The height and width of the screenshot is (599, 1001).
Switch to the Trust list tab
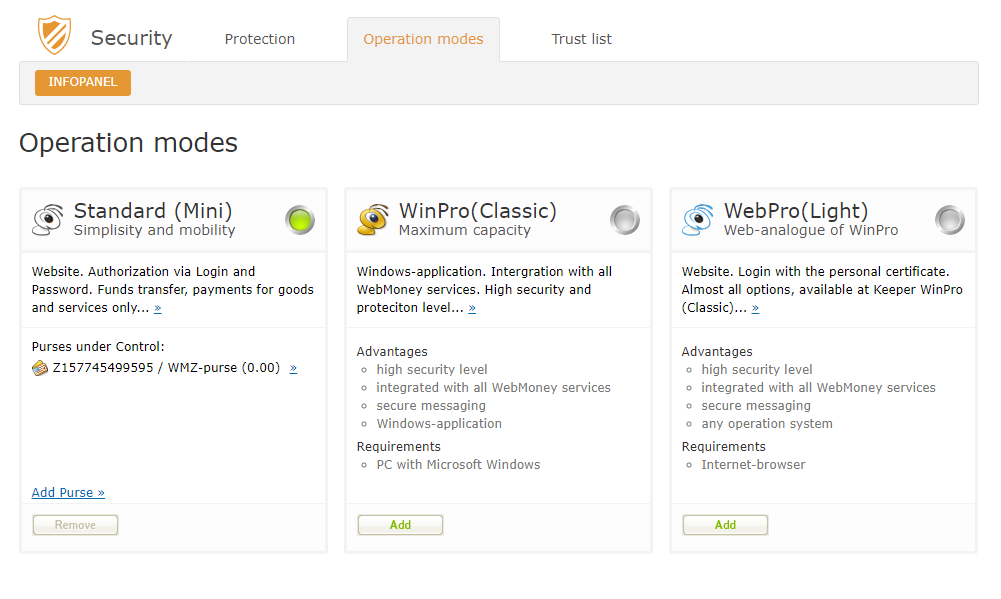(582, 39)
